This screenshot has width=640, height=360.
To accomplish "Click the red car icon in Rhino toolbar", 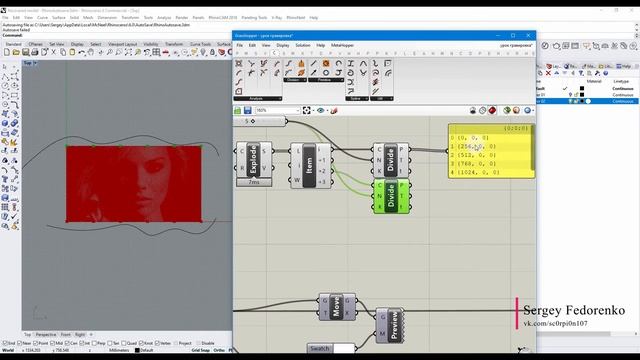I will click(x=166, y=52).
